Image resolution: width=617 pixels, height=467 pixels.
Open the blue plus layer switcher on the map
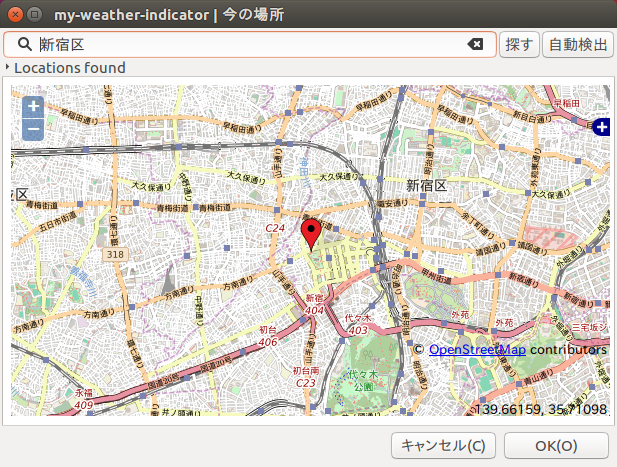pyautogui.click(x=601, y=127)
